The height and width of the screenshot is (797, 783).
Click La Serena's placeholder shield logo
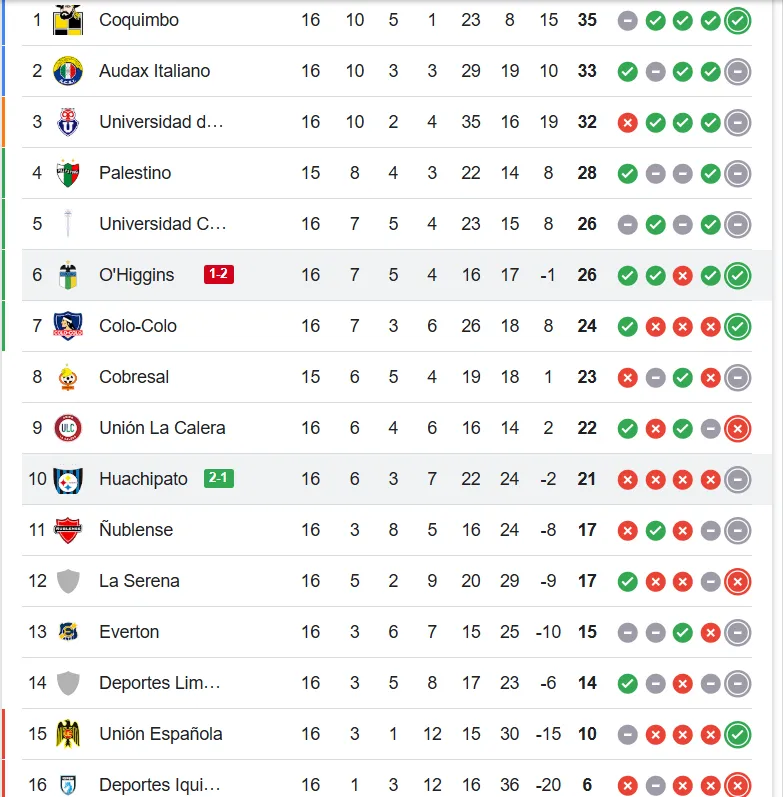tap(68, 581)
